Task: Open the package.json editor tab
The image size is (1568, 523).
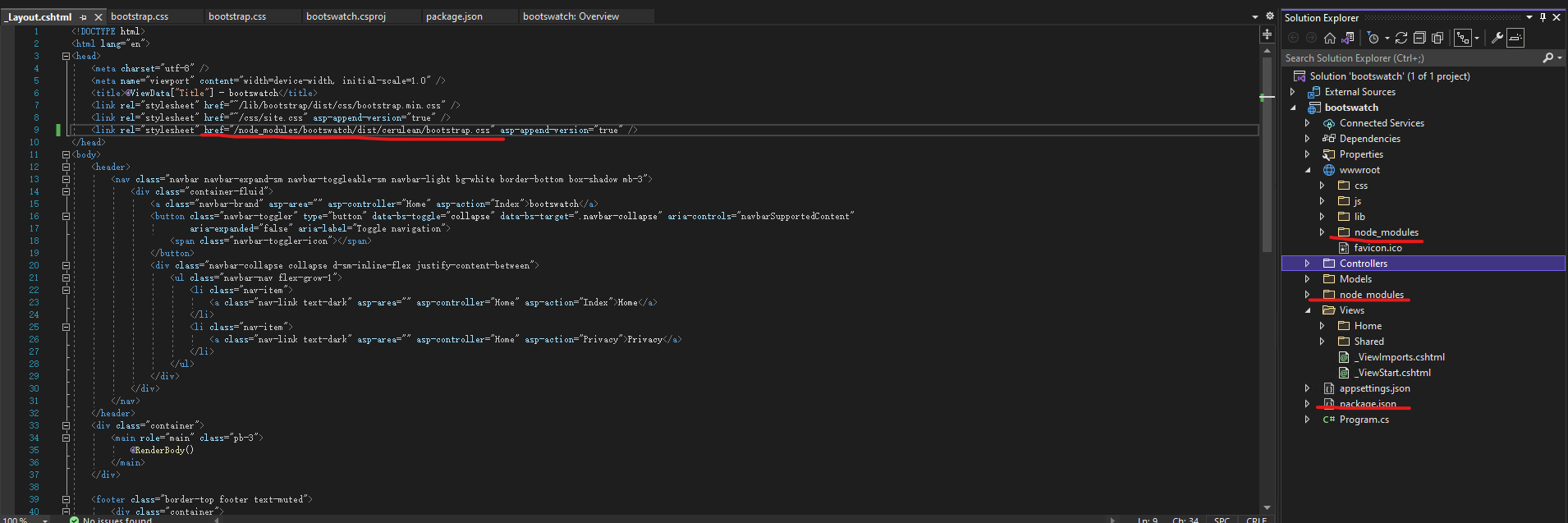Action: click(454, 16)
